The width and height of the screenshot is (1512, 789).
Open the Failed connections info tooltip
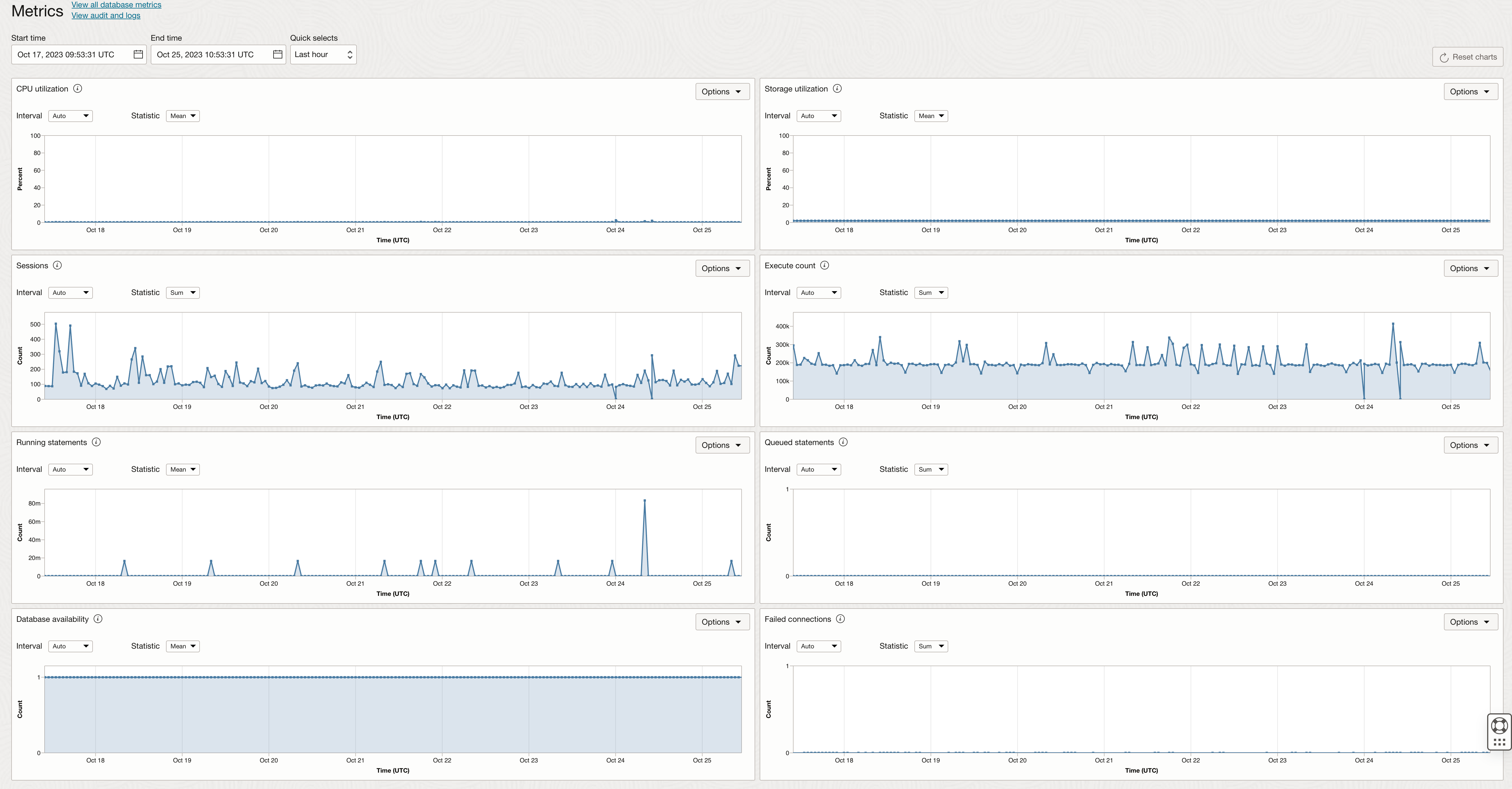[840, 619]
